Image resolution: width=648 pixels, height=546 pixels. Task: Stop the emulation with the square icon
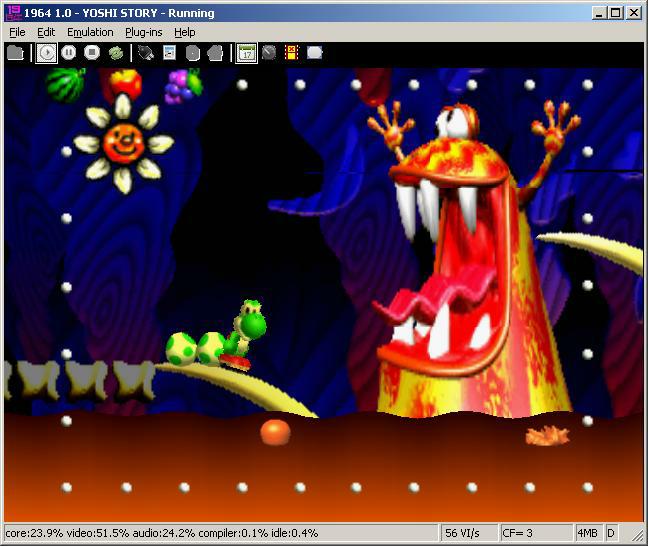point(92,53)
